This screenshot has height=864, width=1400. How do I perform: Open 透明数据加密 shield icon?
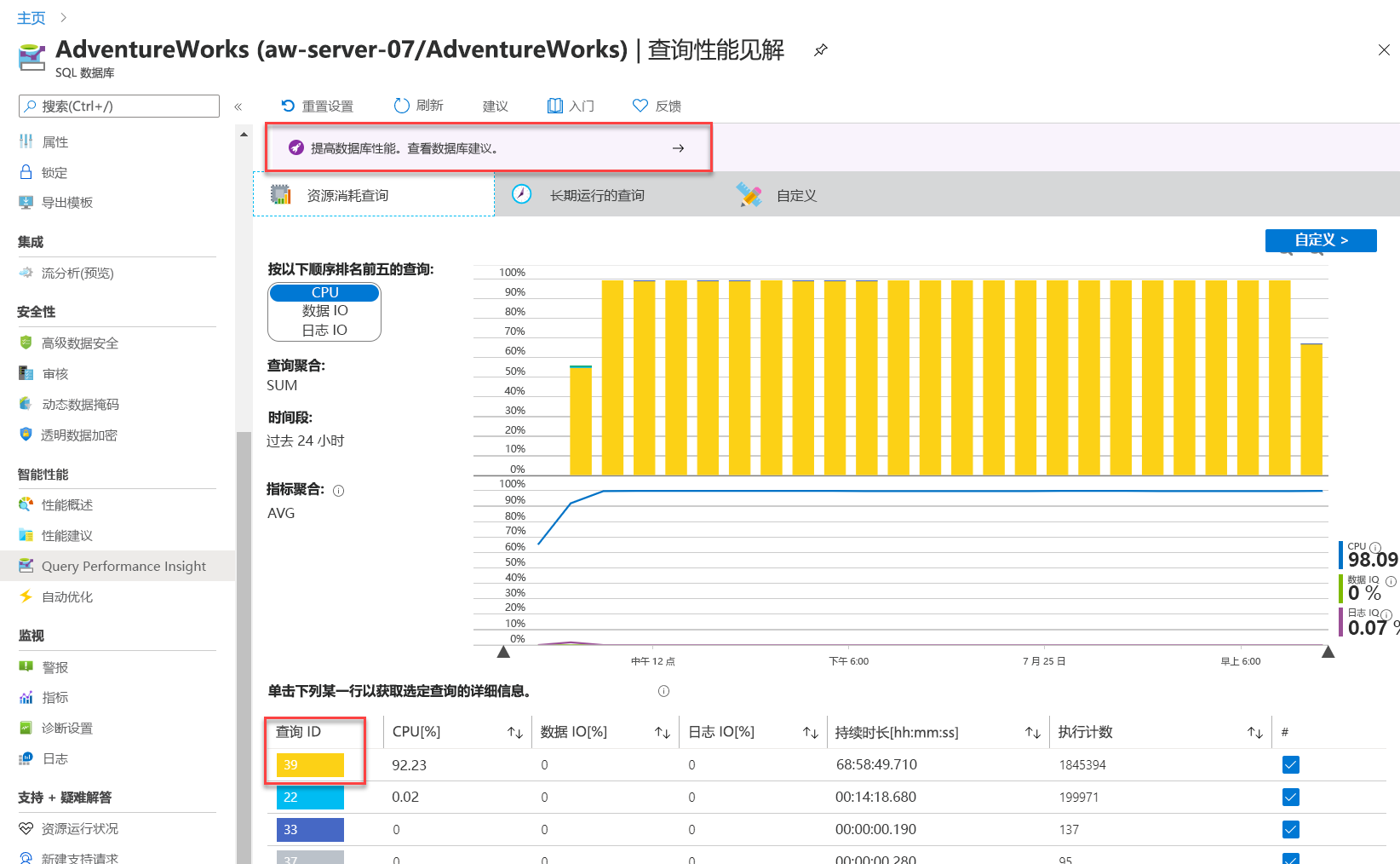[26, 435]
